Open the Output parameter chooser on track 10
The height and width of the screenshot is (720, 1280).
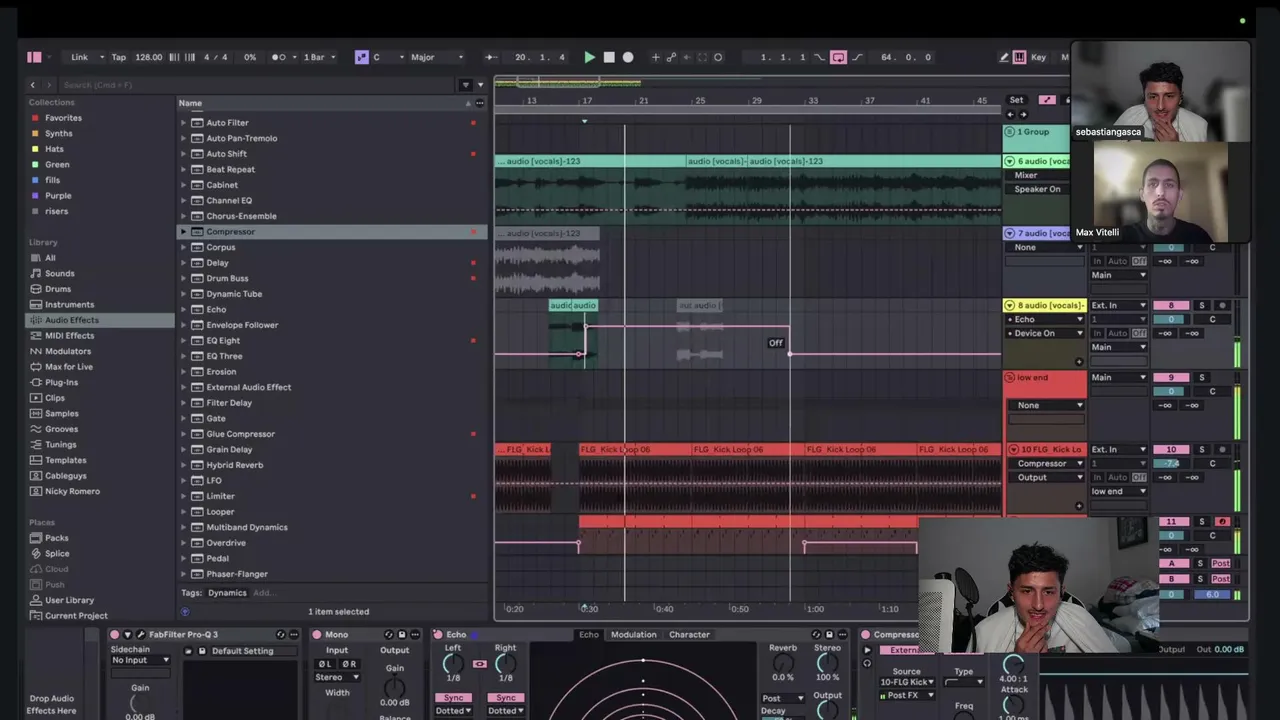(x=1048, y=477)
